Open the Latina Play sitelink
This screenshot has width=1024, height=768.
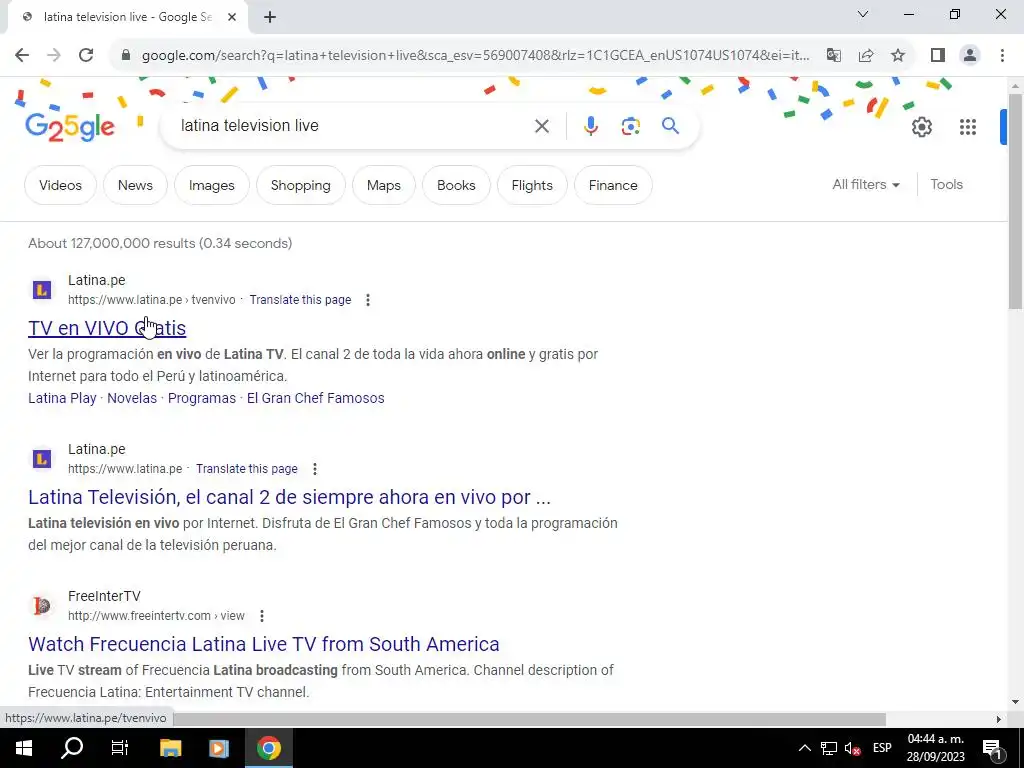(62, 398)
